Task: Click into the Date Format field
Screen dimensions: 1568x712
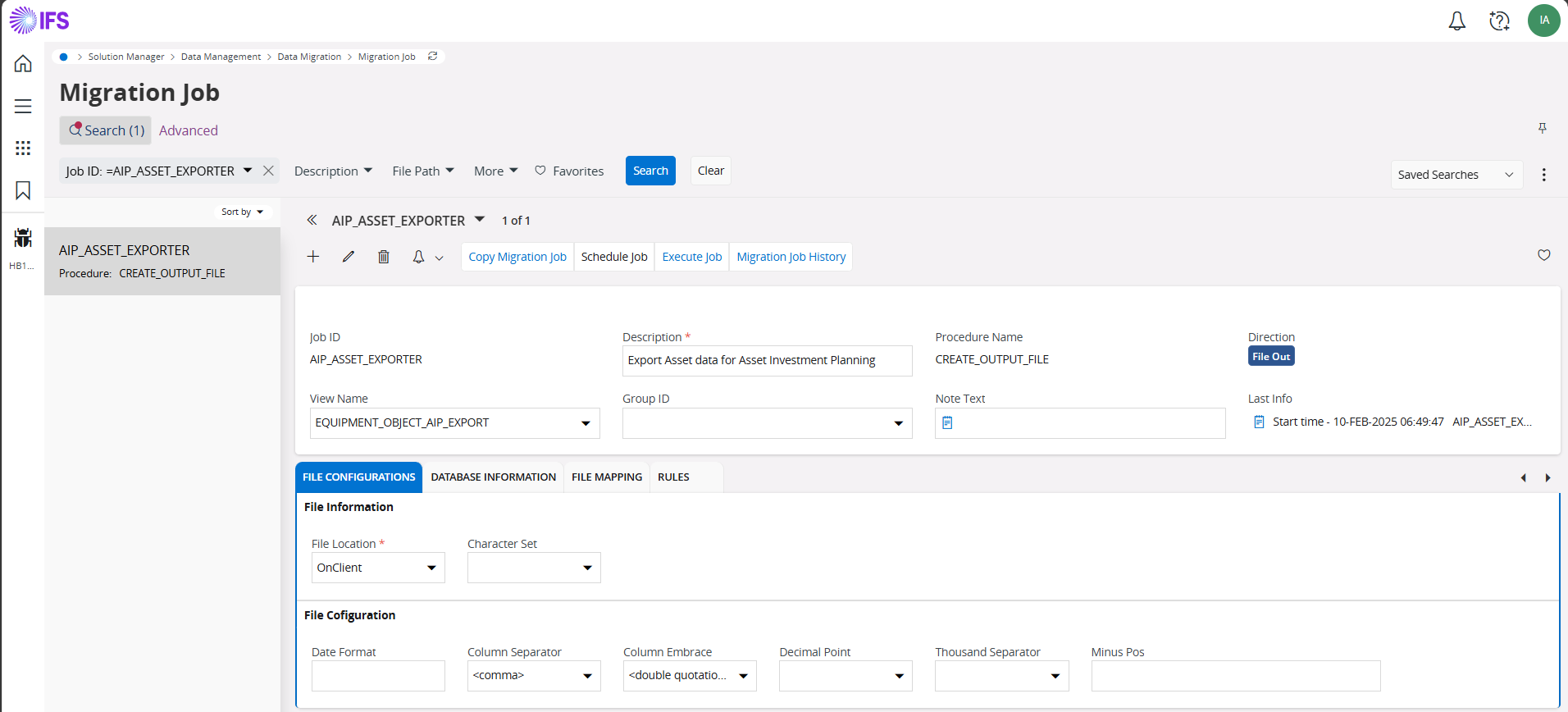Action: [378, 676]
